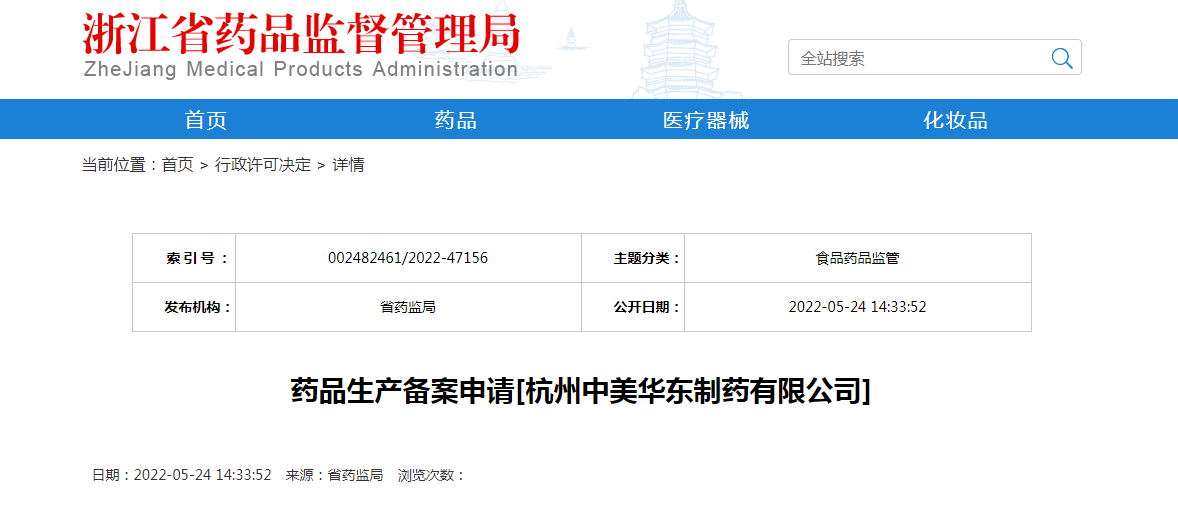Click the 食品药品监管 category cell

(857, 259)
